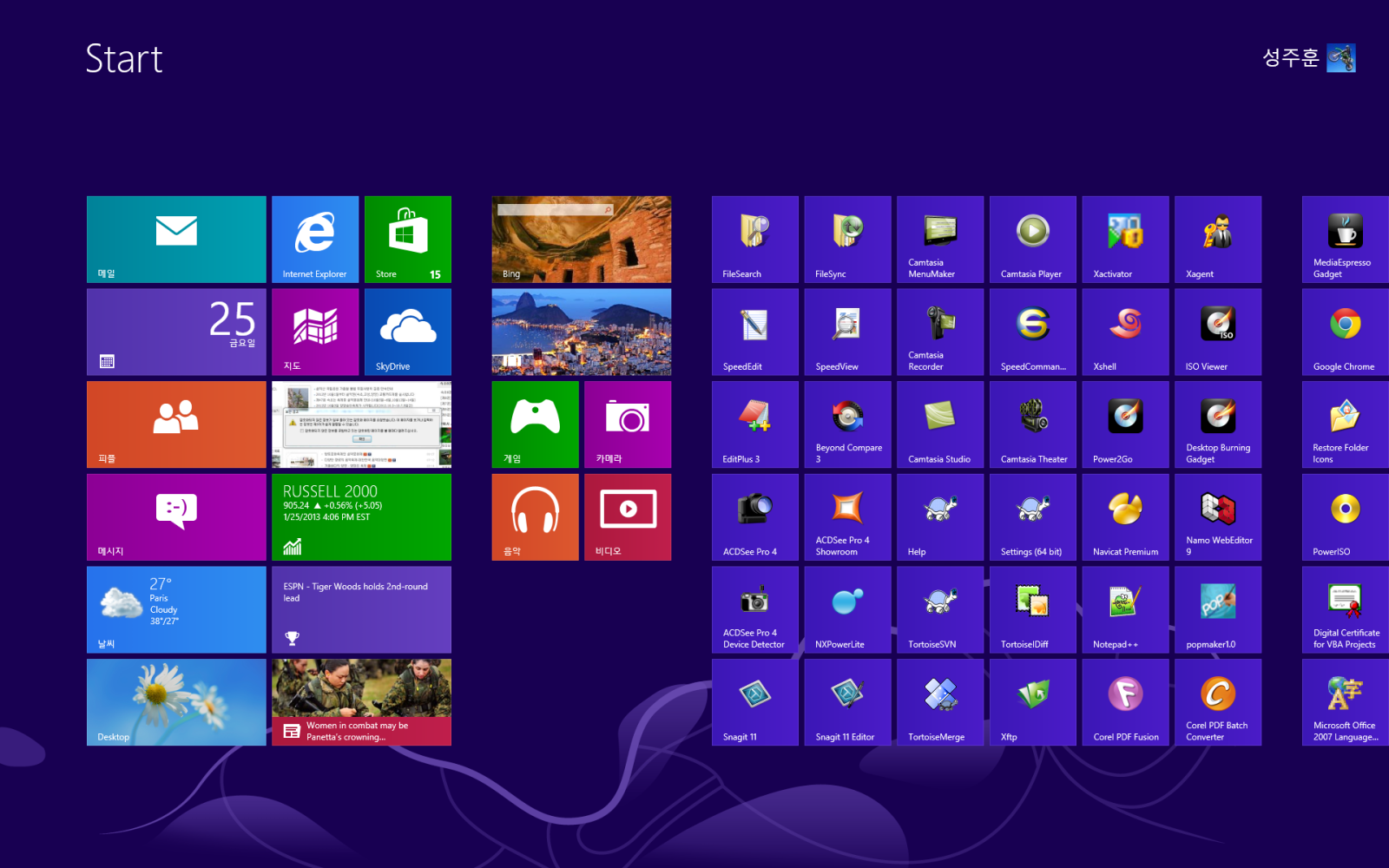Launch SpeedCommander tile

click(x=1033, y=332)
